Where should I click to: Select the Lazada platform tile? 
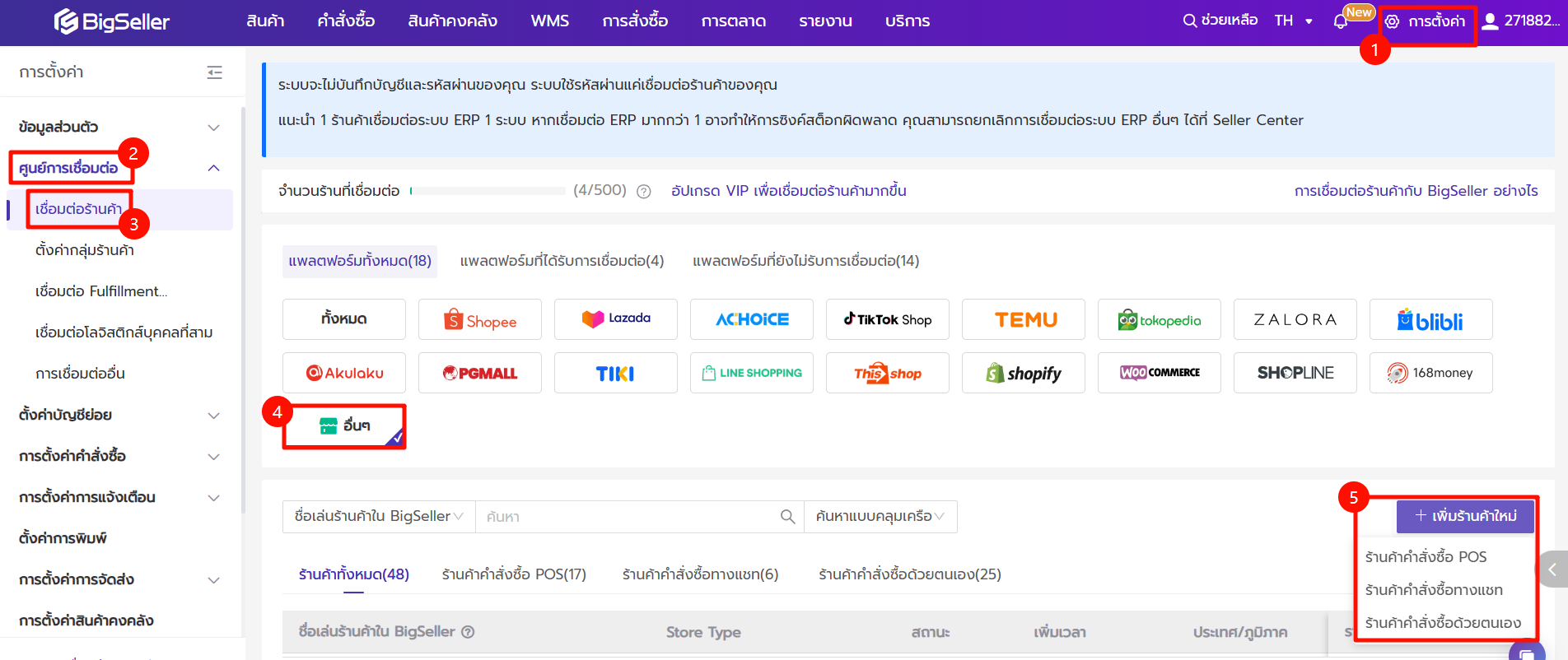point(615,320)
